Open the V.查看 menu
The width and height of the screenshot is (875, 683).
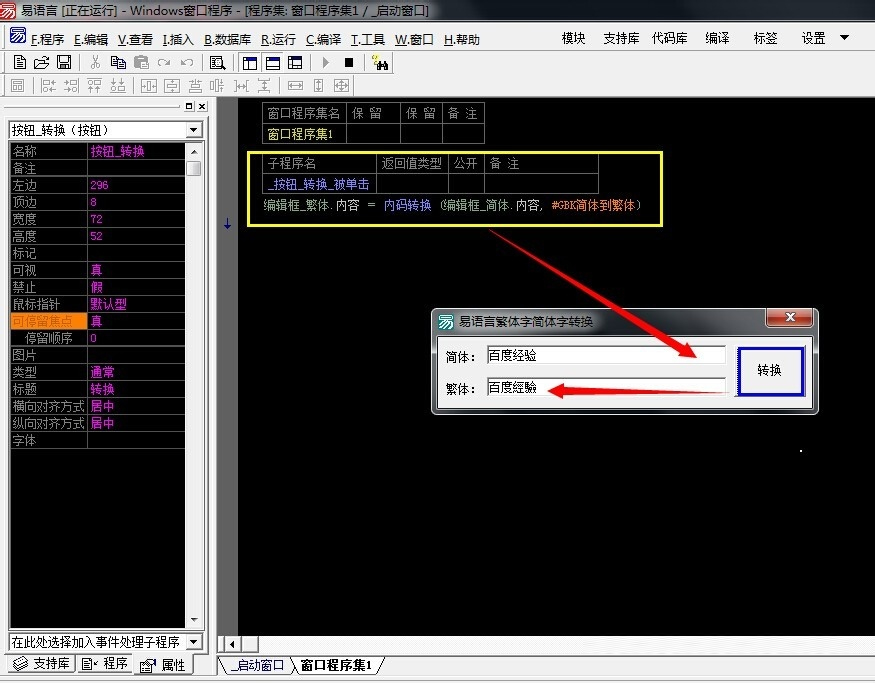135,40
